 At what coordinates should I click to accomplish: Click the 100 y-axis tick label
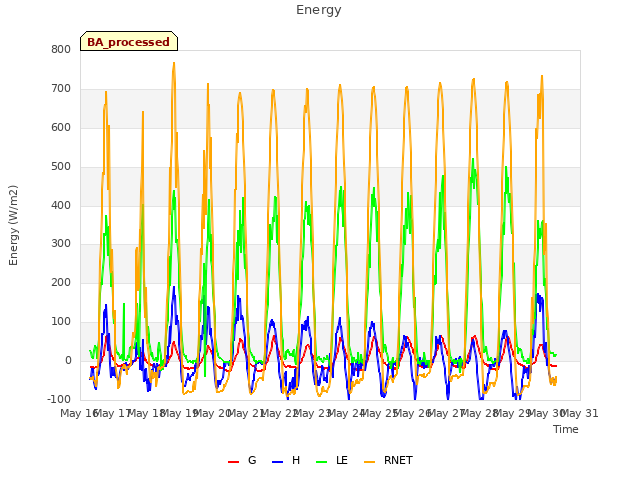coord(61,322)
